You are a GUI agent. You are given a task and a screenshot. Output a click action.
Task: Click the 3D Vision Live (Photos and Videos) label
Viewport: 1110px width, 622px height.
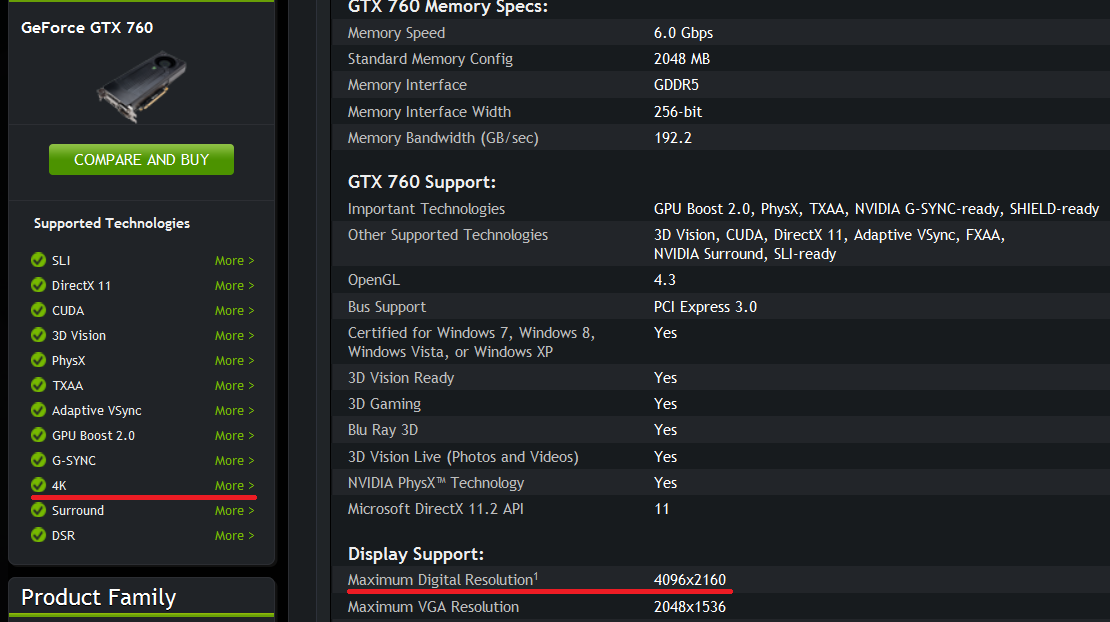463,457
